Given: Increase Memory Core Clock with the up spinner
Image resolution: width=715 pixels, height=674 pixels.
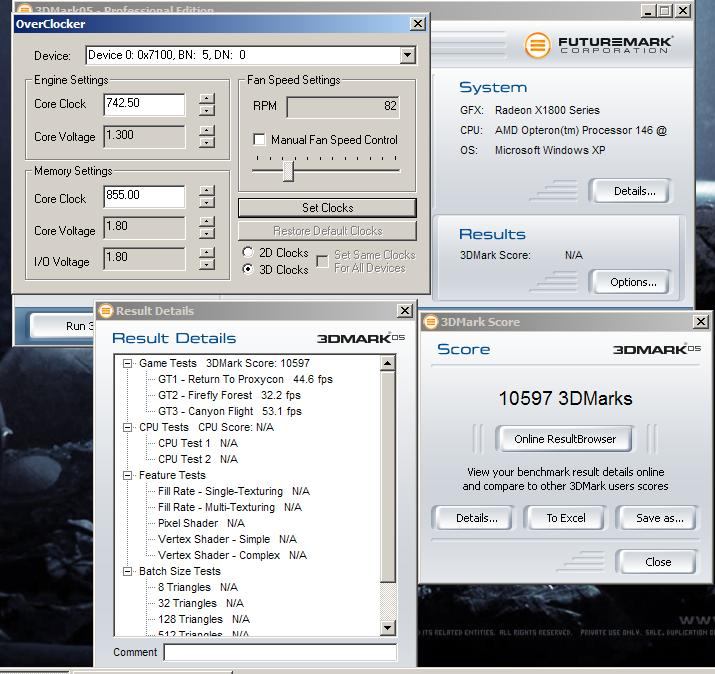Looking at the screenshot, I should 207,190.
